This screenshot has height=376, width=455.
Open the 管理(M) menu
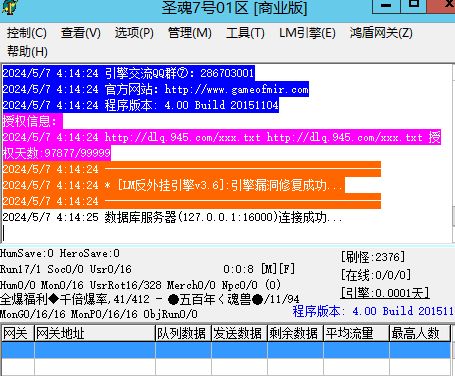point(190,33)
